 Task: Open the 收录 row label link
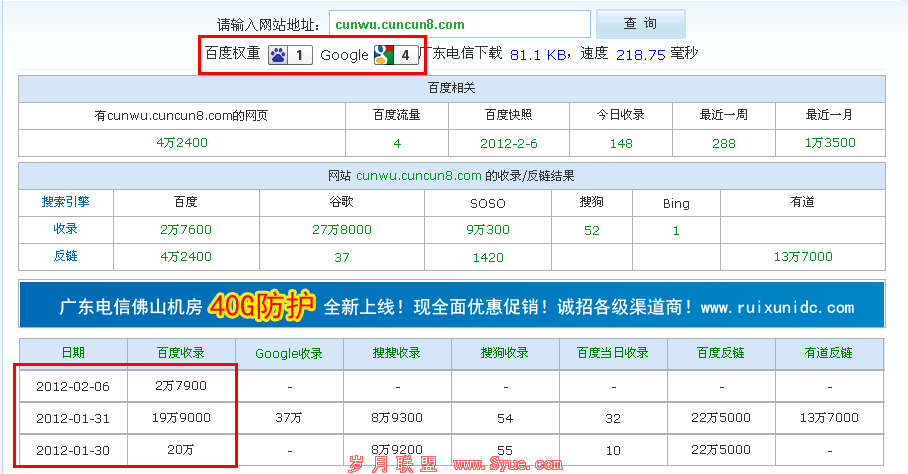point(66,229)
